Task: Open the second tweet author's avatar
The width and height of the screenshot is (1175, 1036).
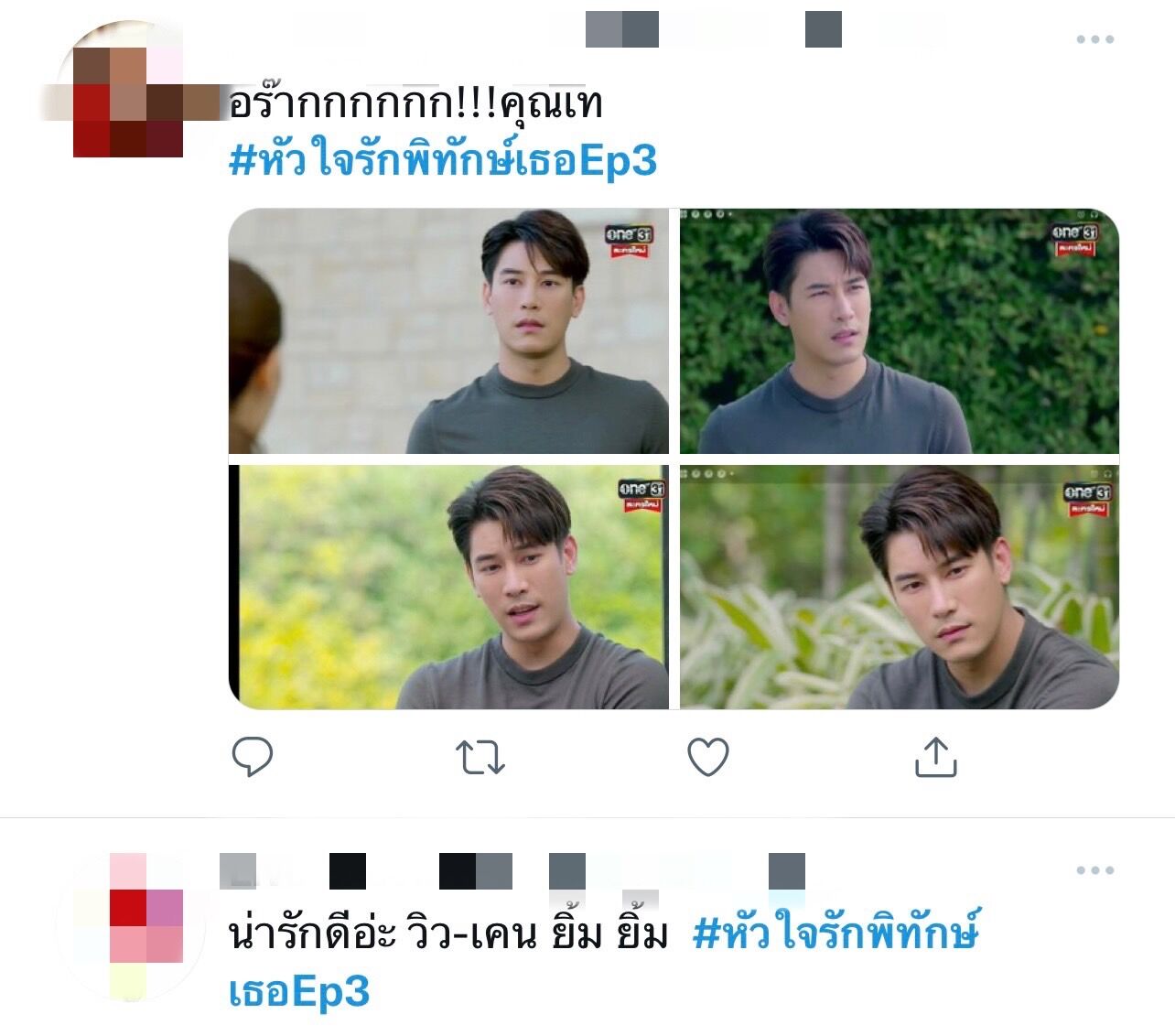Action: click(x=128, y=924)
